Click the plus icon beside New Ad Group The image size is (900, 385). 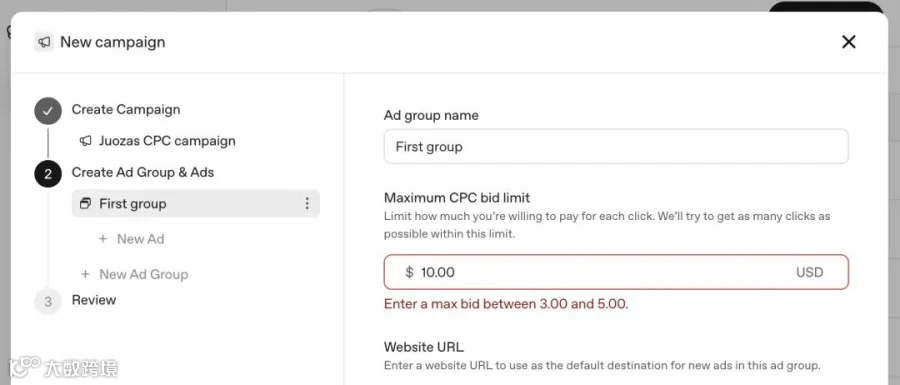[x=86, y=274]
